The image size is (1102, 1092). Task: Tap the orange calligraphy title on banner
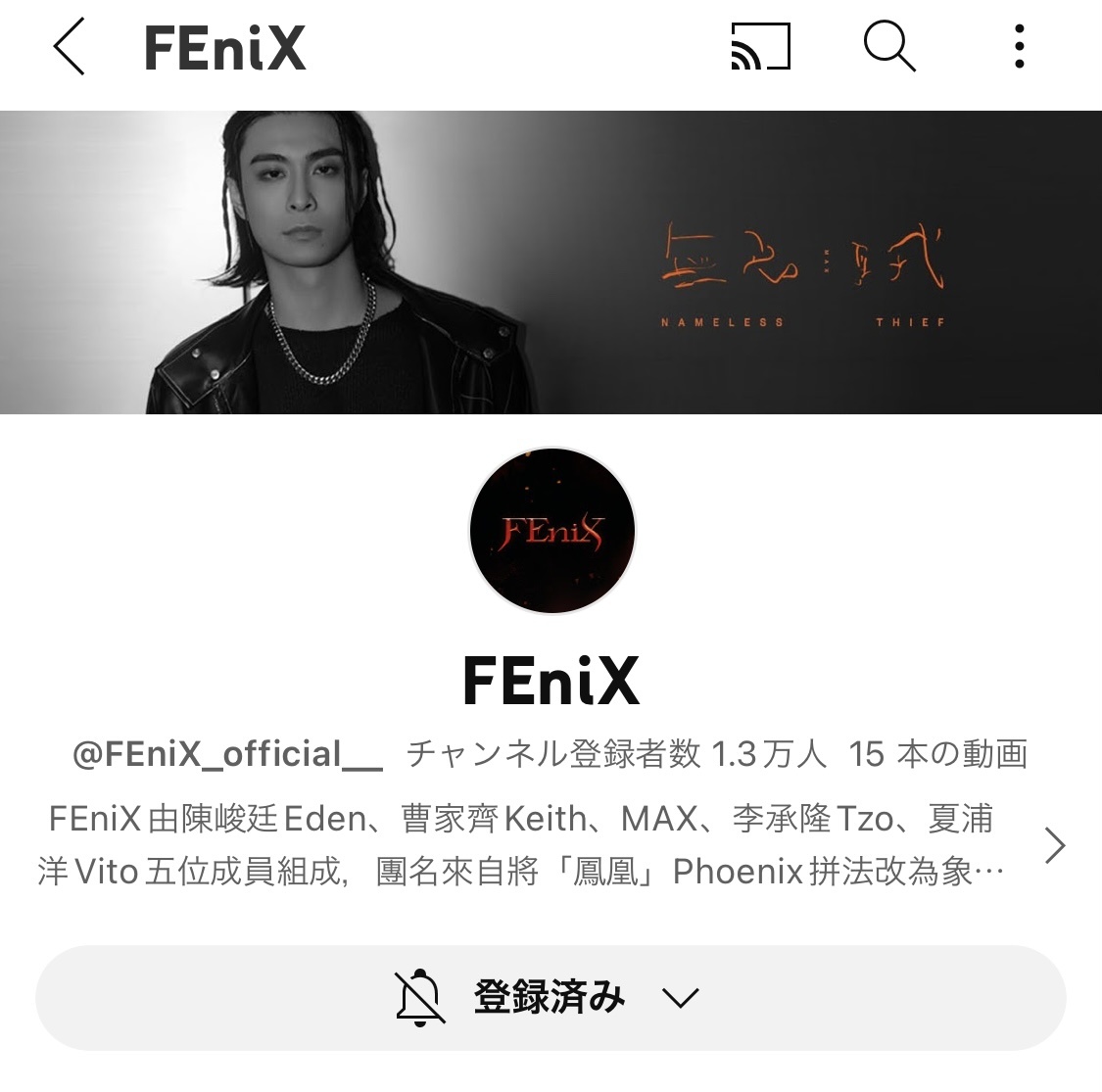coord(803,257)
